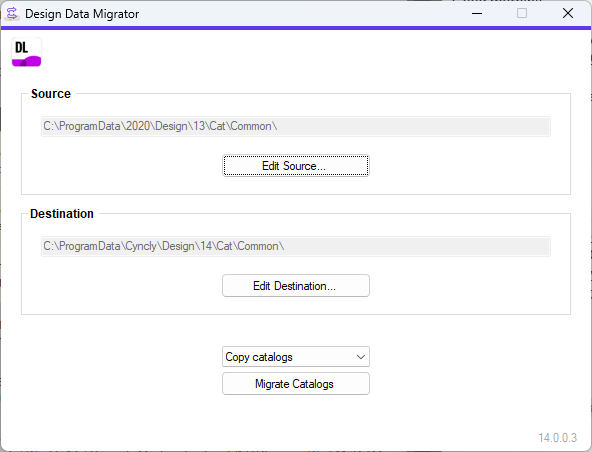The image size is (592, 452).
Task: Click the DL logo icon
Action: [26, 52]
